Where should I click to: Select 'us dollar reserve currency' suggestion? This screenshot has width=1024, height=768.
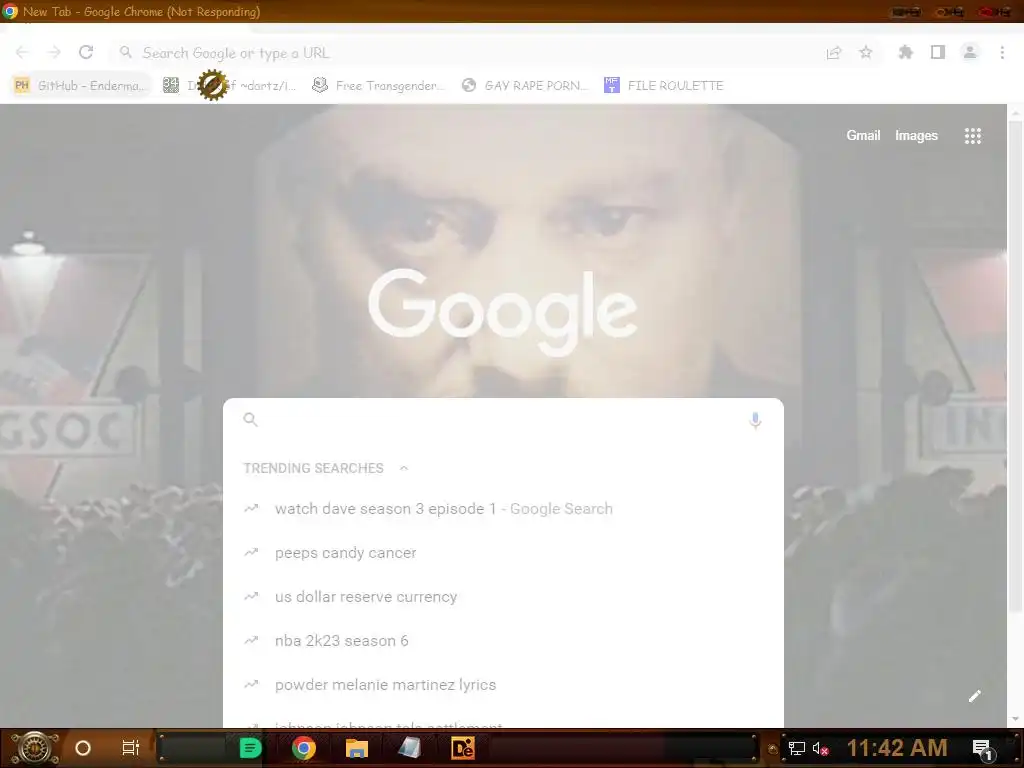point(503,596)
